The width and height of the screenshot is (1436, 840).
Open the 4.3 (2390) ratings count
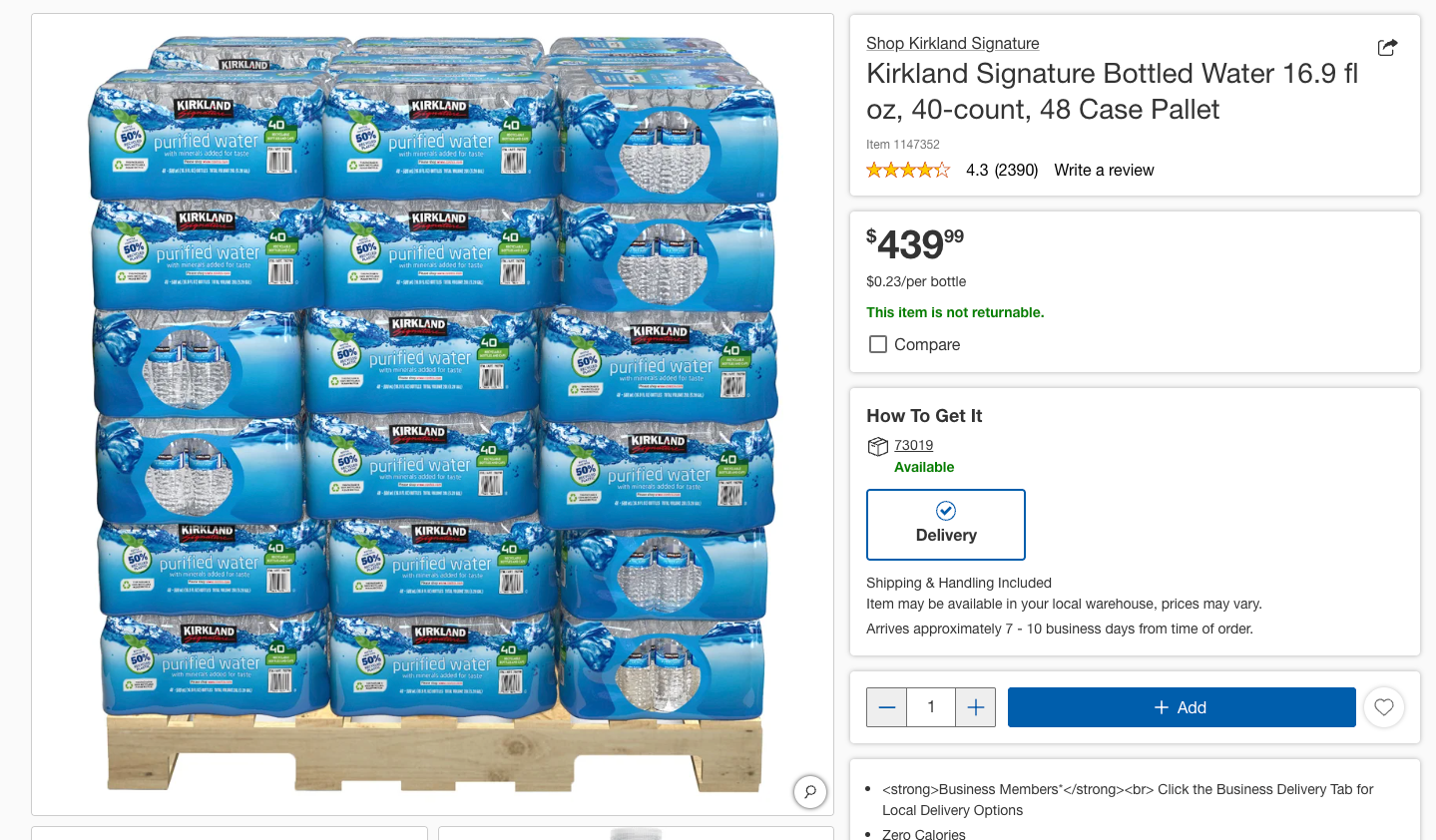point(1002,171)
